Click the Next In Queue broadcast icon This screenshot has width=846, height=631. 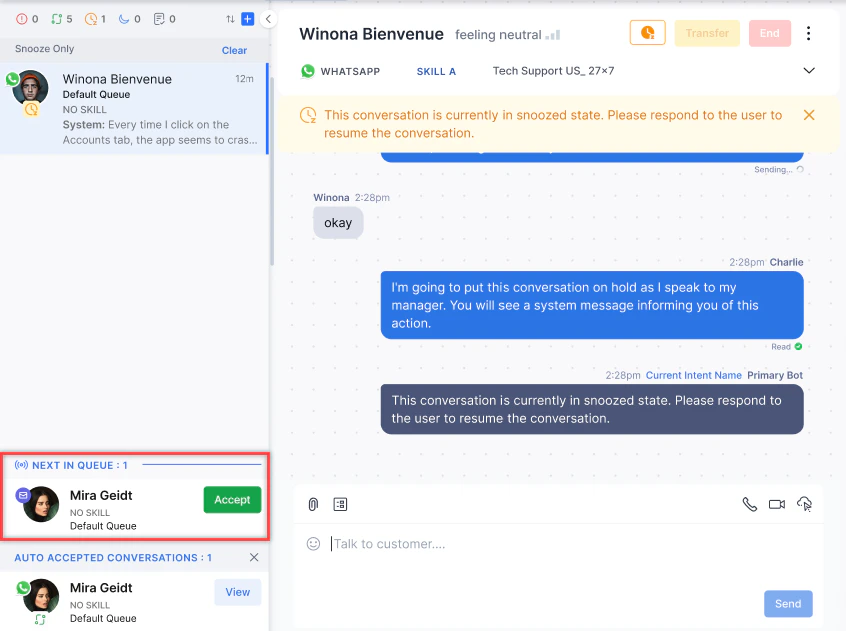click(x=21, y=465)
